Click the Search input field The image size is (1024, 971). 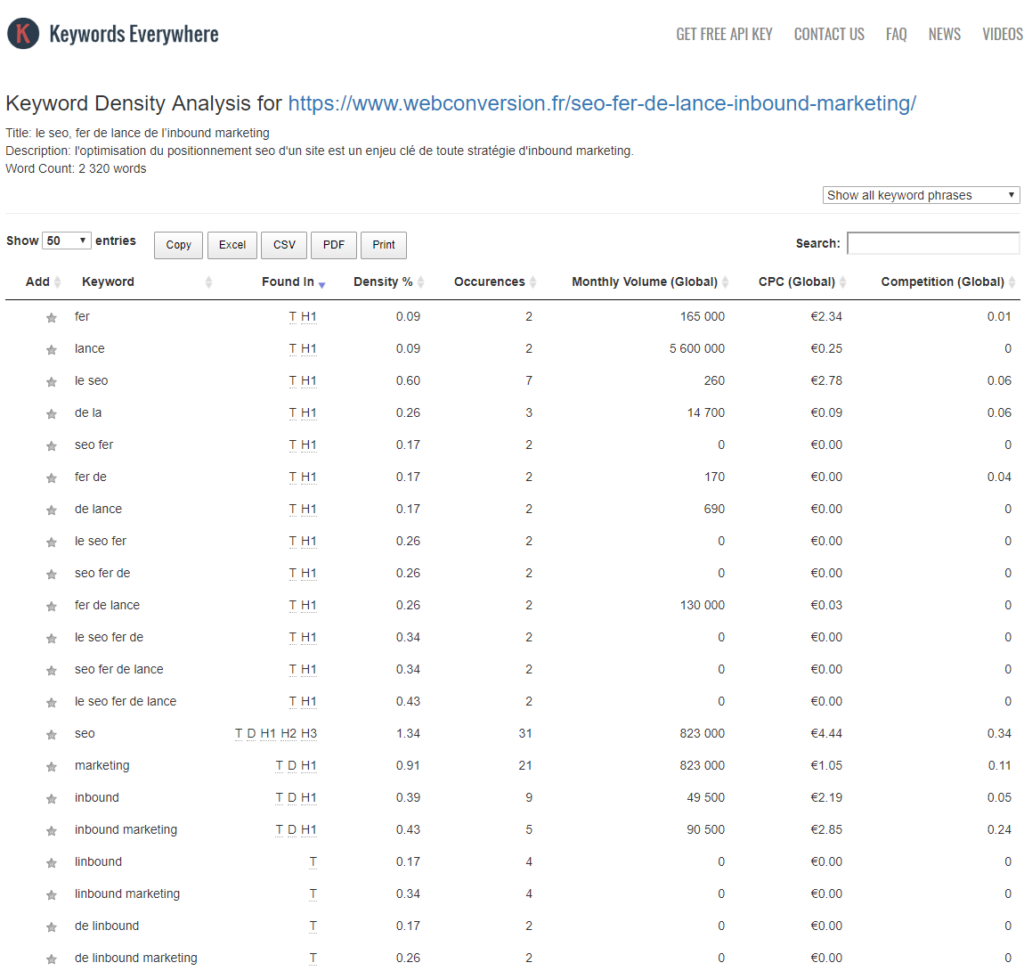933,243
